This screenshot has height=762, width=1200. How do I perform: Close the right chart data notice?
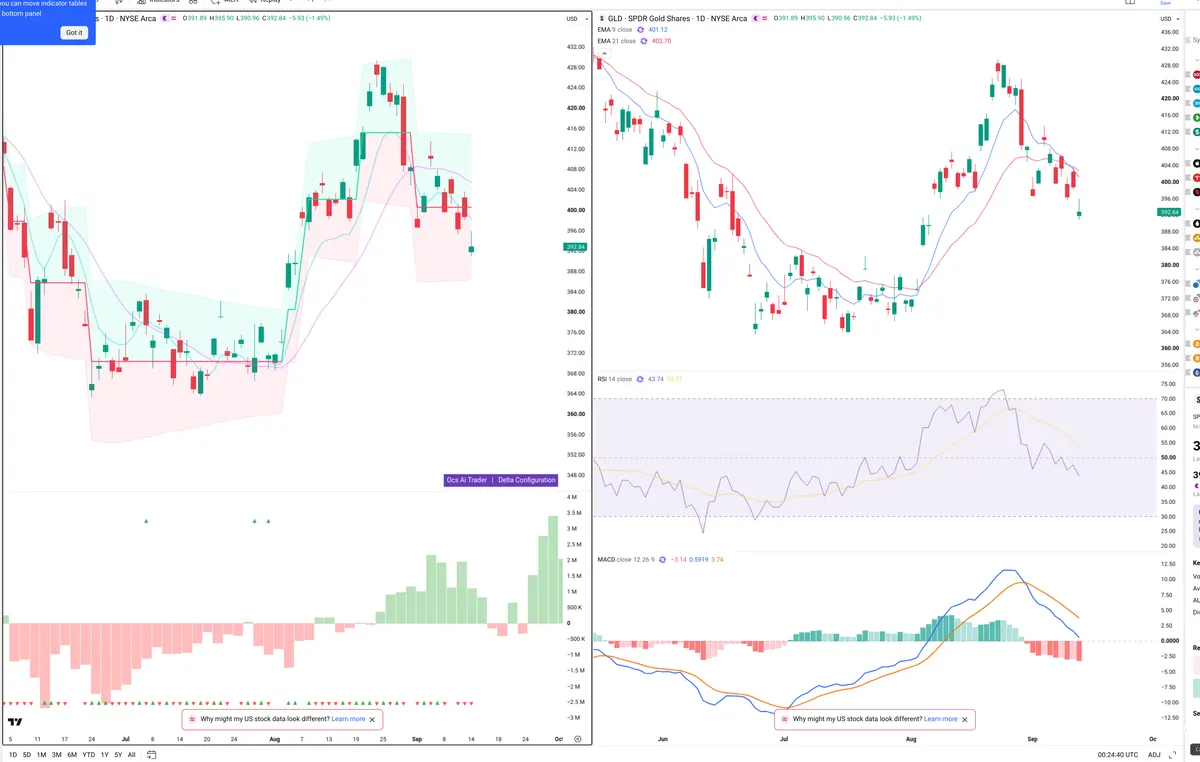(966, 719)
